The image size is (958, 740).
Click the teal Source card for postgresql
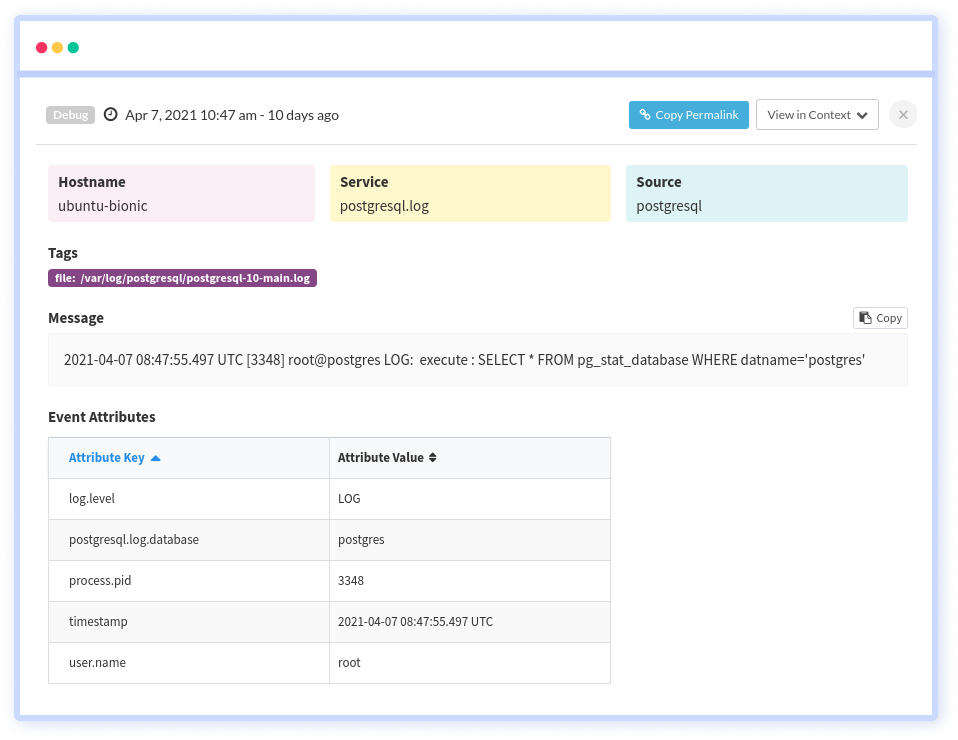[766, 193]
